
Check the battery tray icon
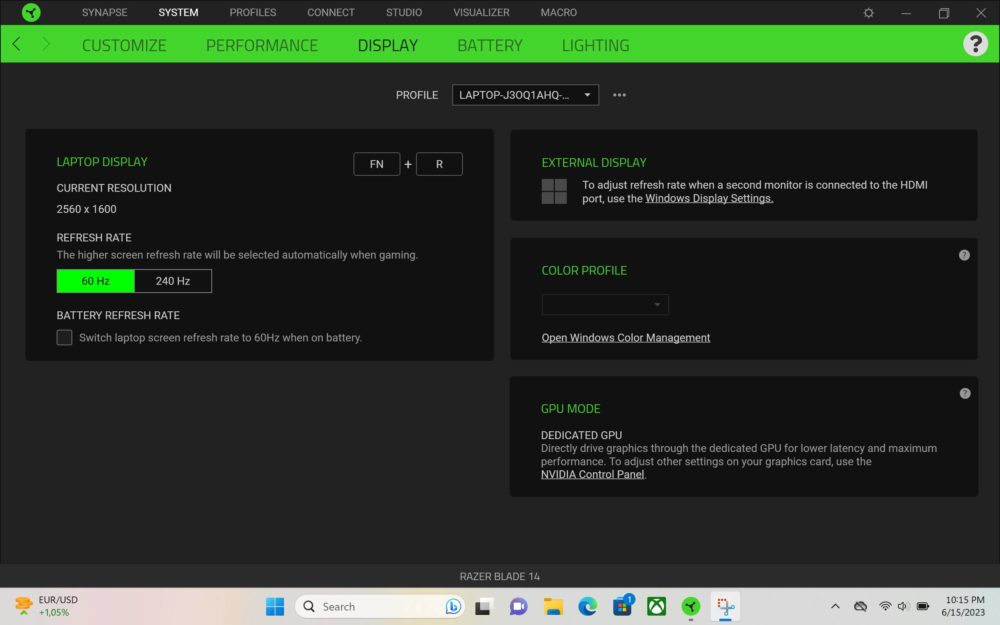point(923,607)
